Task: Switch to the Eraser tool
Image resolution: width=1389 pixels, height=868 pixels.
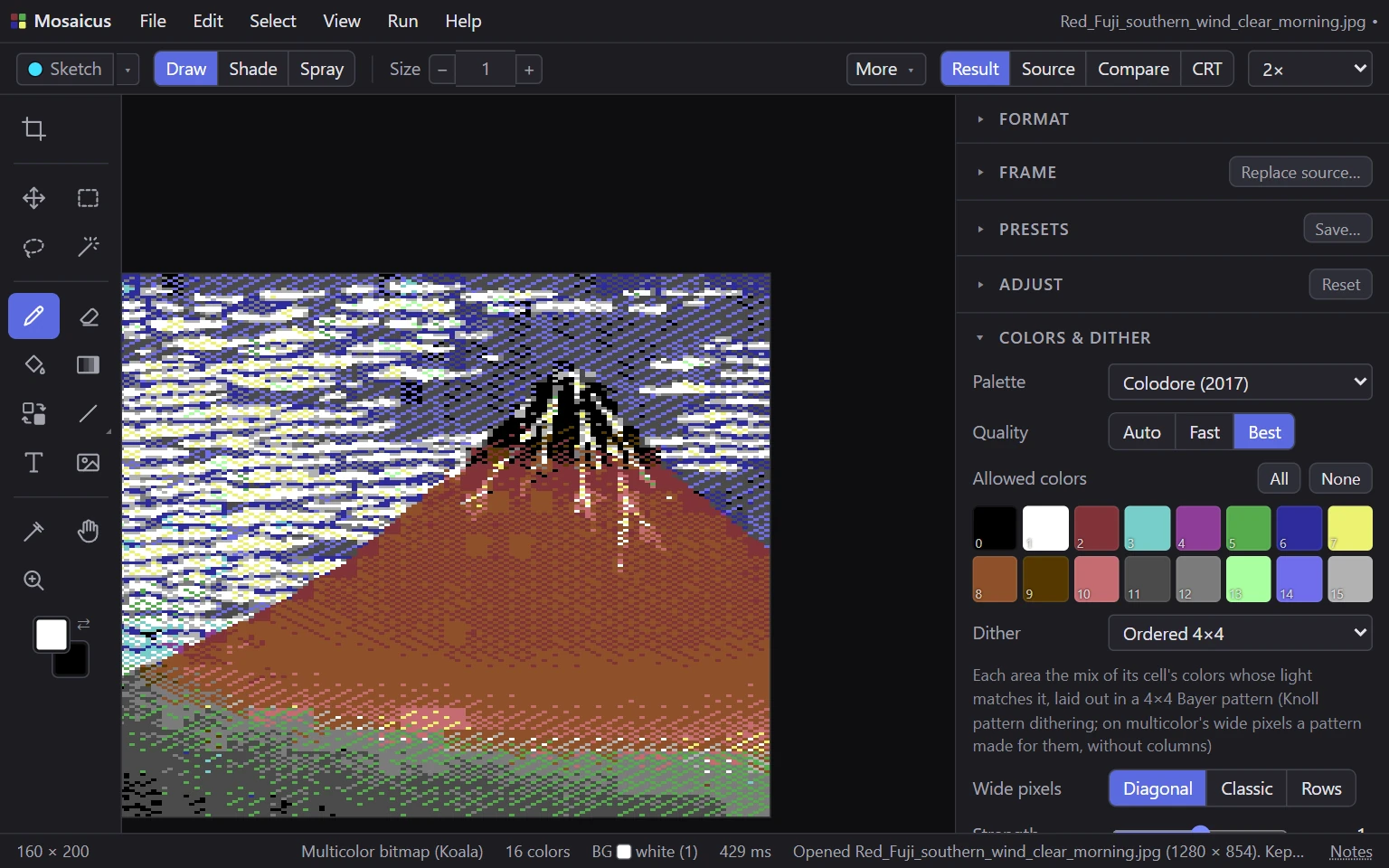Action: pos(88,316)
